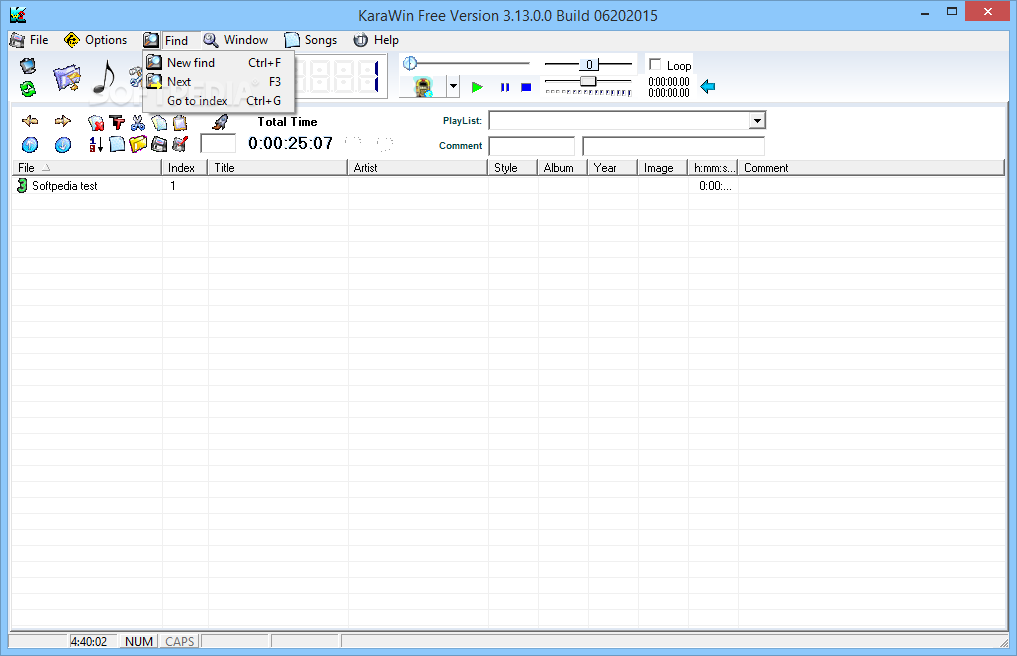The image size is (1017, 656).
Task: Select Go to index menu entry
Action: 219,101
